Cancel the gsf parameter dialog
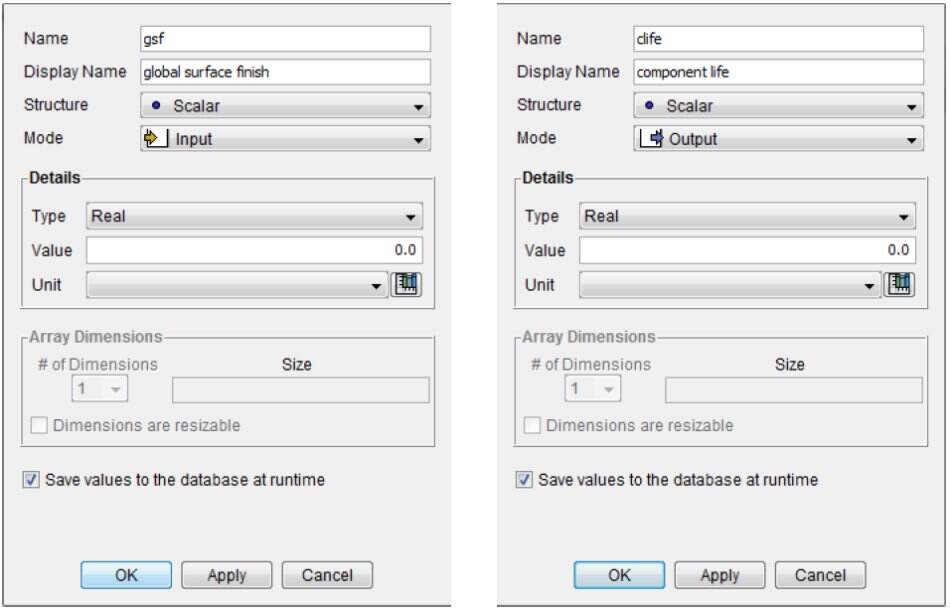Image resolution: width=950 pixels, height=610 pixels. click(x=327, y=575)
